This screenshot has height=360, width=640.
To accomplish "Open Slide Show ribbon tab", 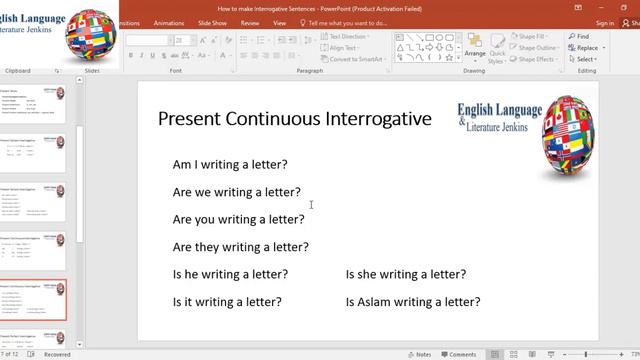I will (x=212, y=23).
